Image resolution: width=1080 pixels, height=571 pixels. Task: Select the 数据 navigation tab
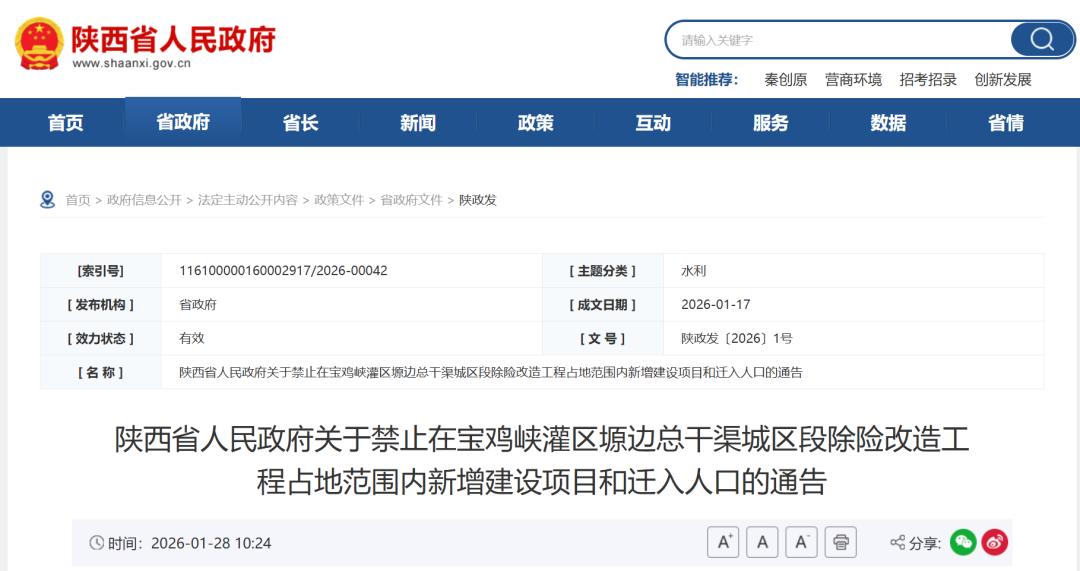(x=888, y=123)
